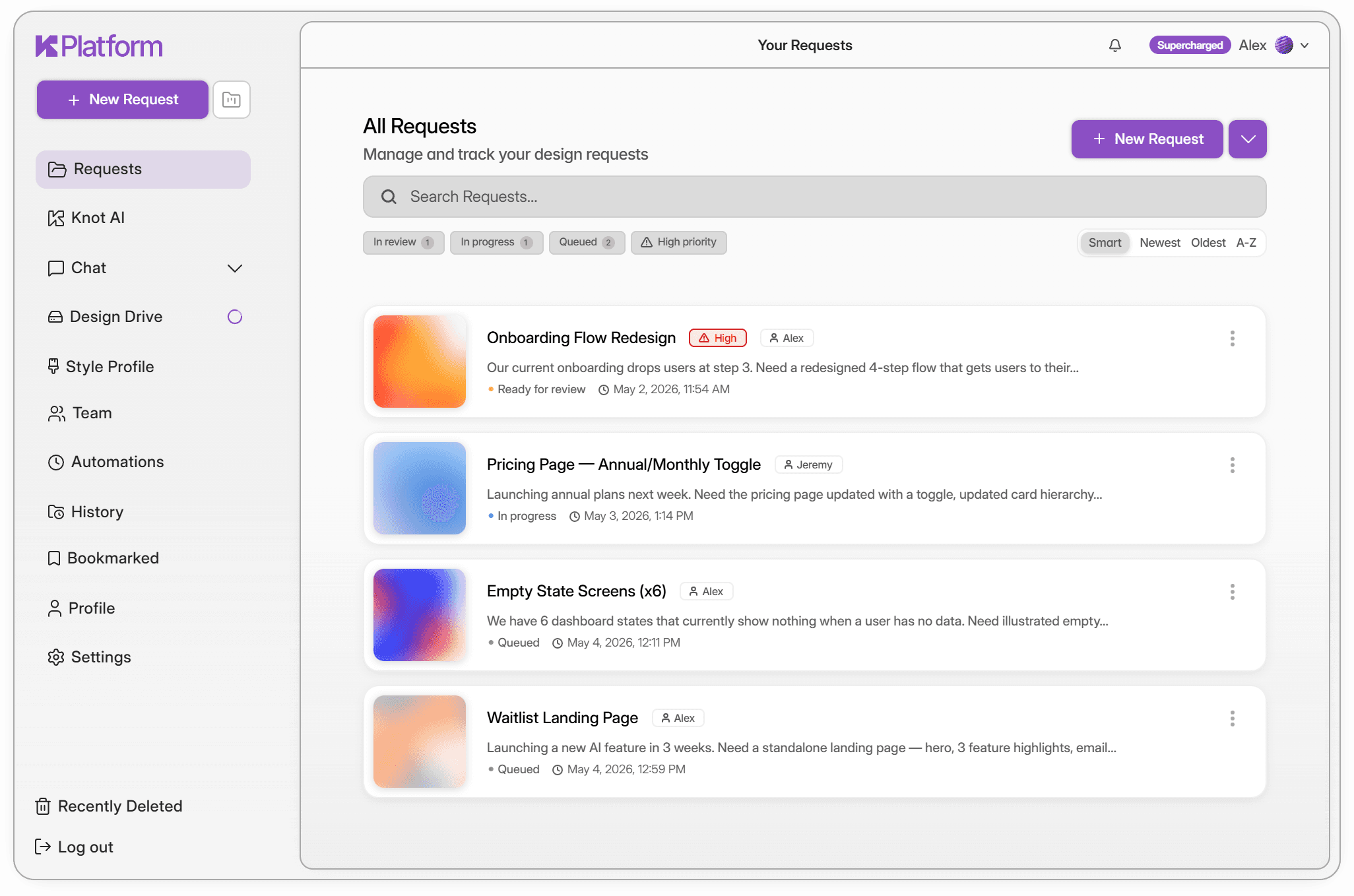Viewport: 1354px width, 896px height.
Task: Sort requests by Newest
Action: tap(1159, 243)
